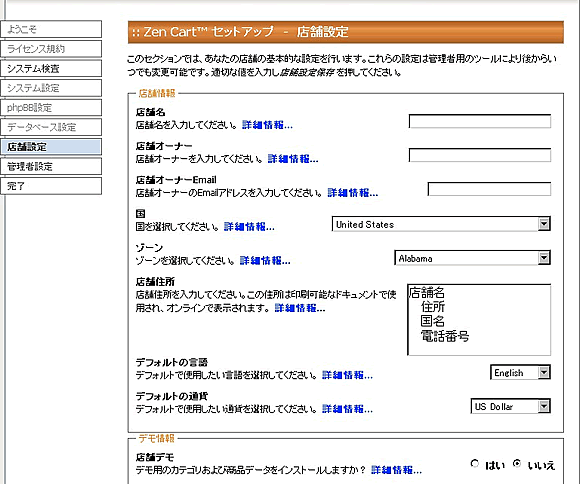580x484 pixels.
Task: Go to システム検査 step
Action: 51,68
